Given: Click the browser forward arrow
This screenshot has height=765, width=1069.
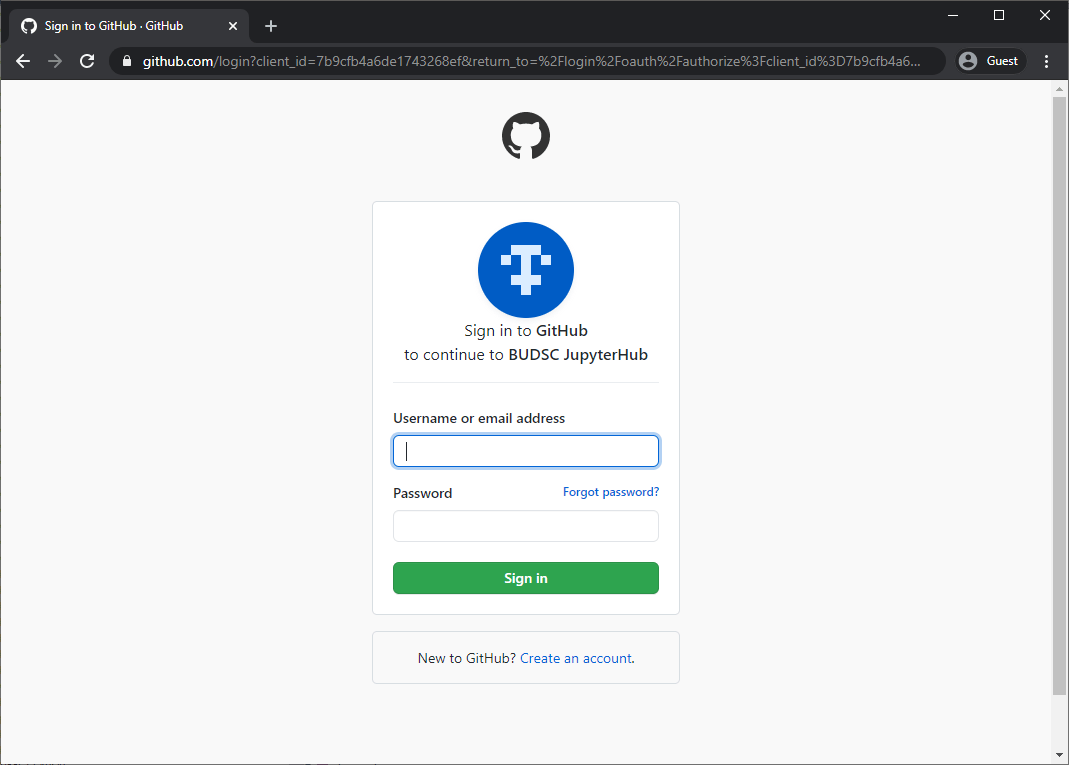Looking at the screenshot, I should click(55, 61).
